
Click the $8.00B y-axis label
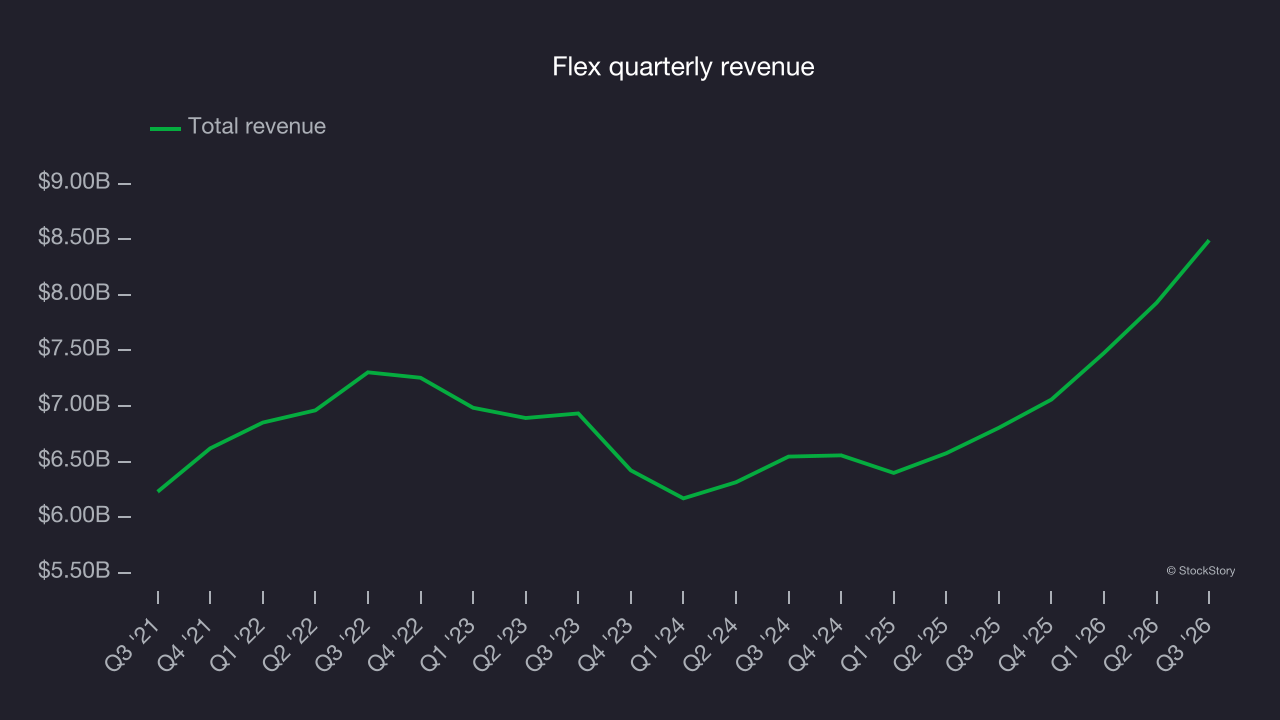point(74,293)
